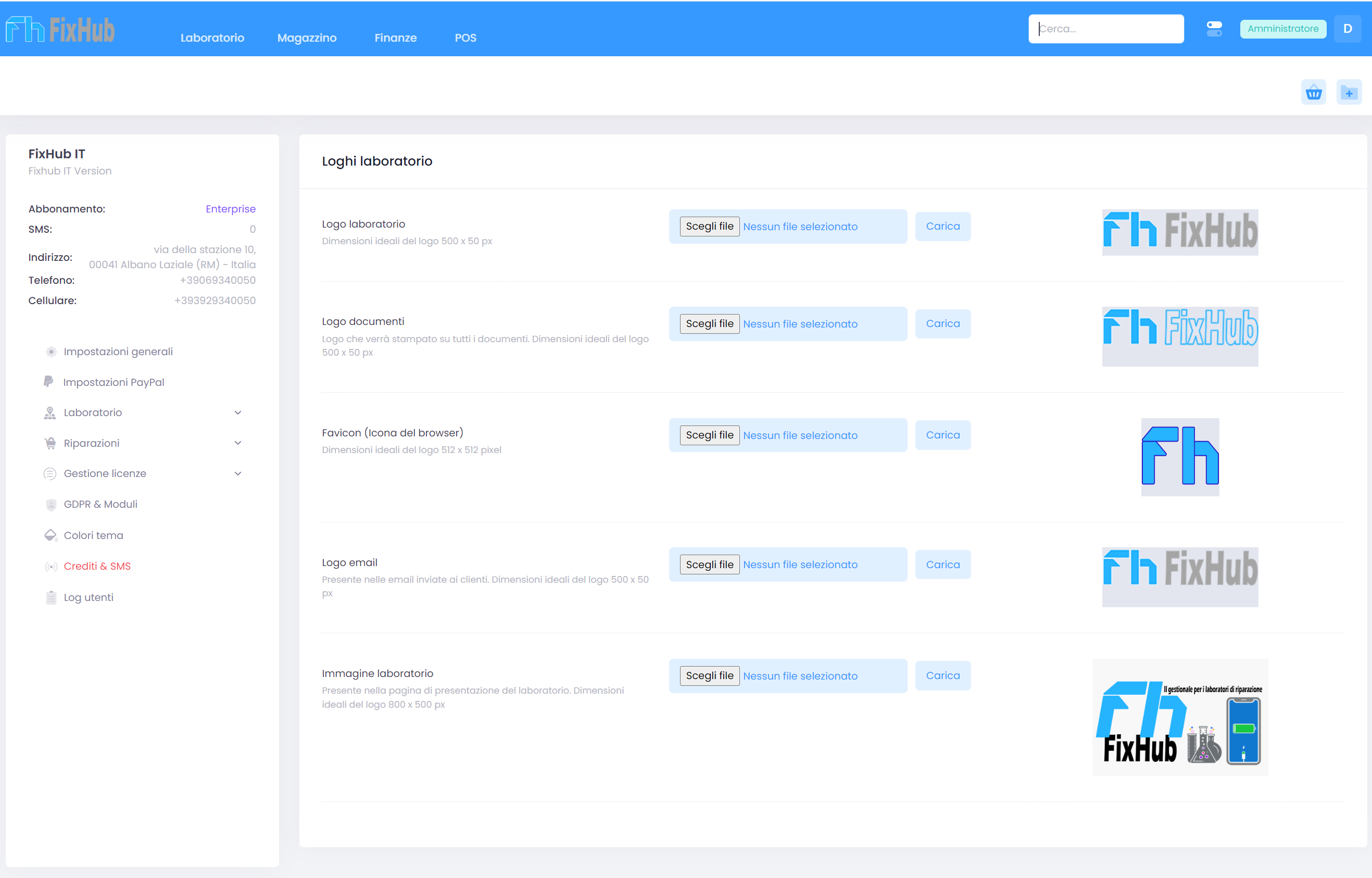Click the add folder icon
Image resolution: width=1372 pixels, height=878 pixels.
pyautogui.click(x=1349, y=92)
